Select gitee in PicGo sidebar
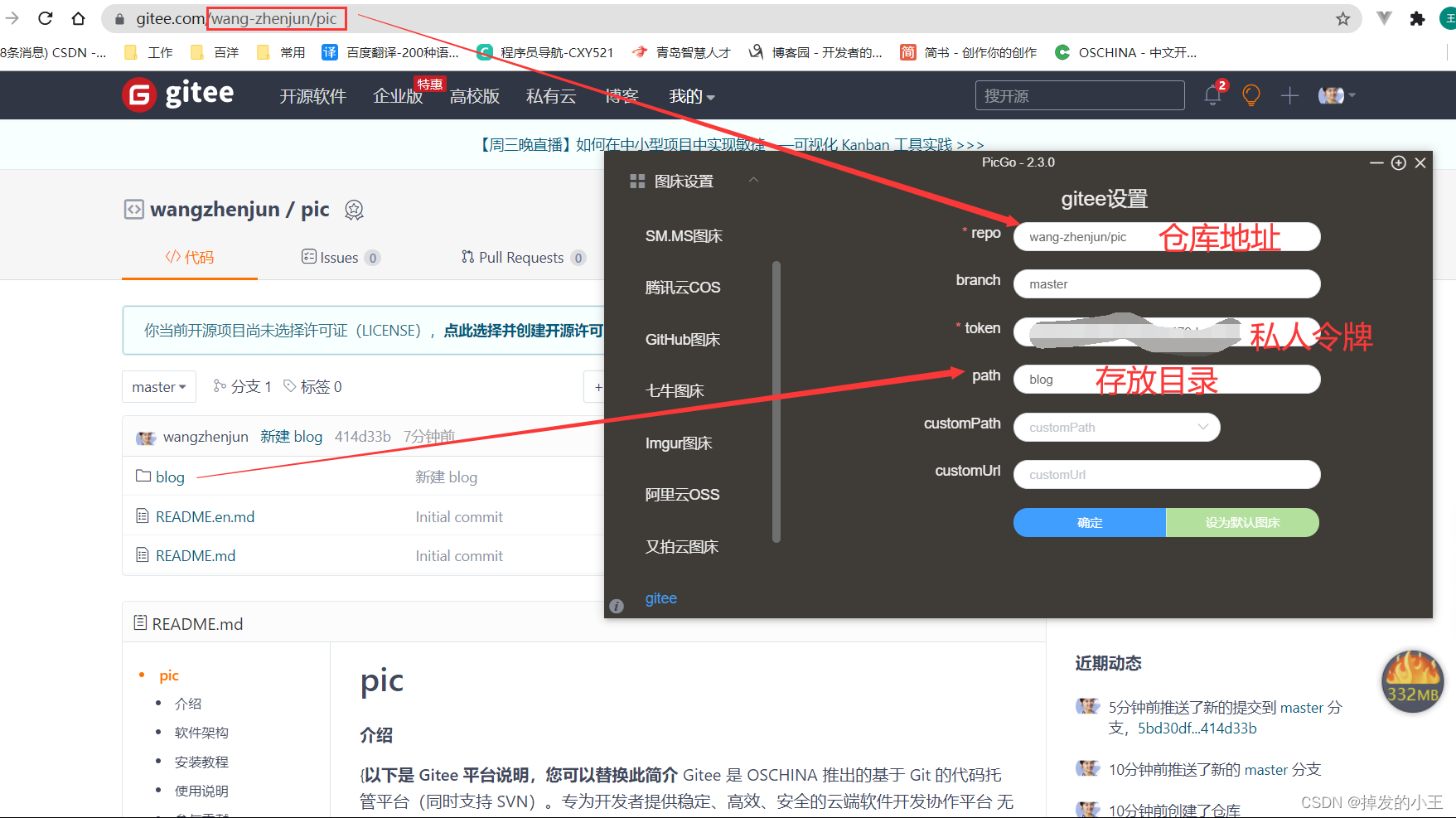Screen dimensions: 1456x818 [661, 598]
